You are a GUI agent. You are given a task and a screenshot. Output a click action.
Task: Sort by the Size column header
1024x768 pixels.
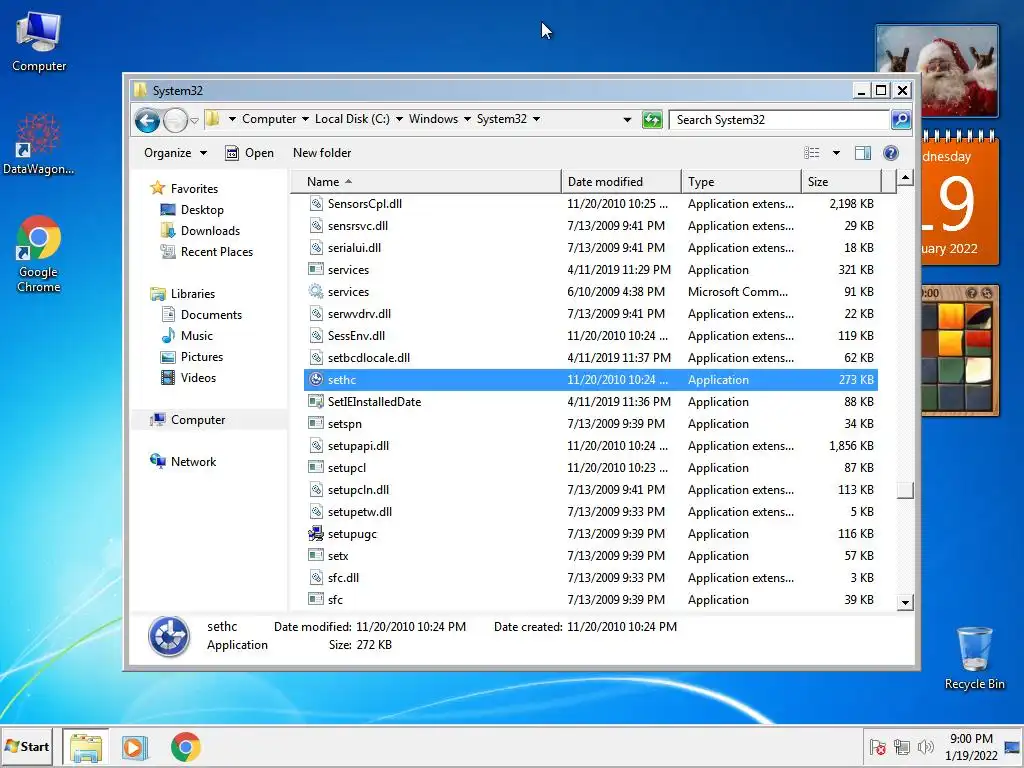click(841, 182)
